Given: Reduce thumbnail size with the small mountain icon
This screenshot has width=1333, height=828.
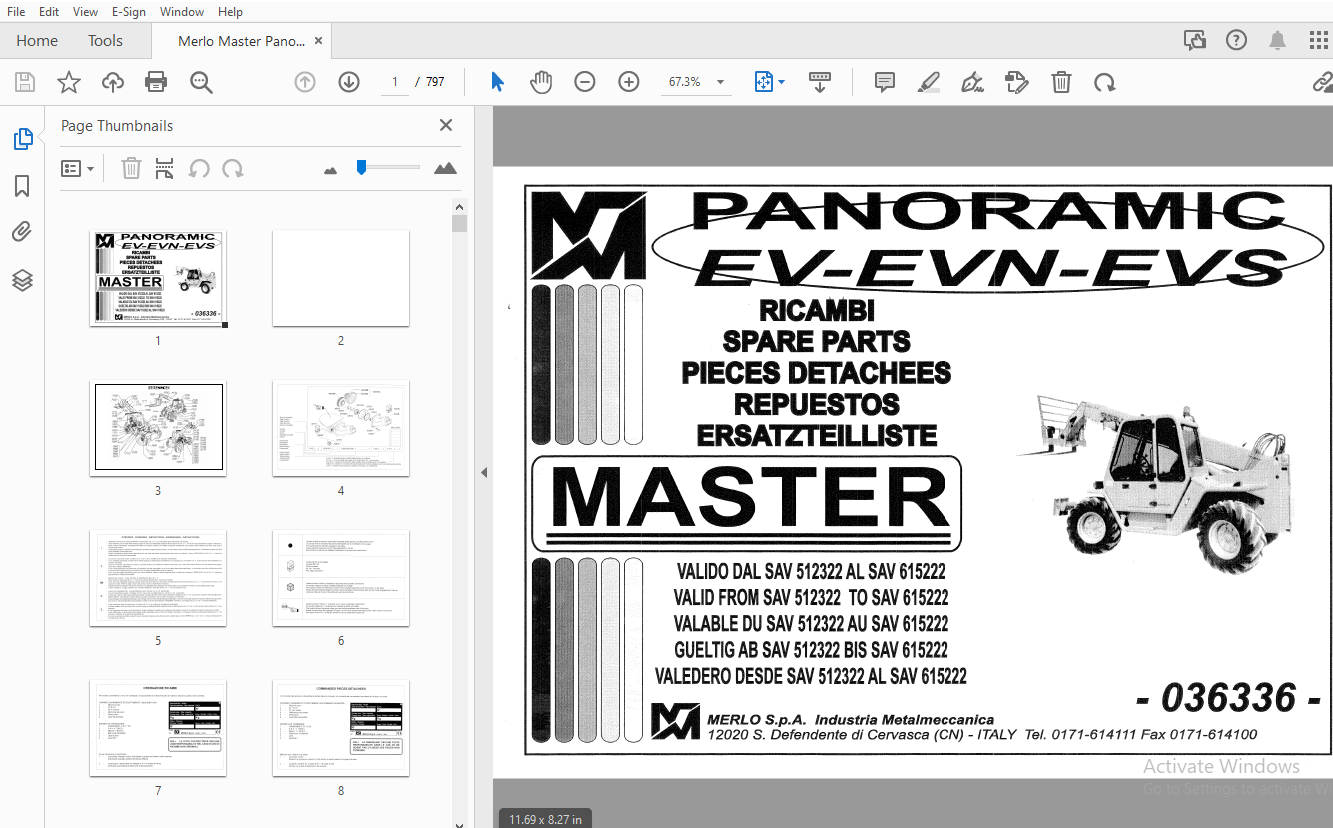Looking at the screenshot, I should (331, 170).
